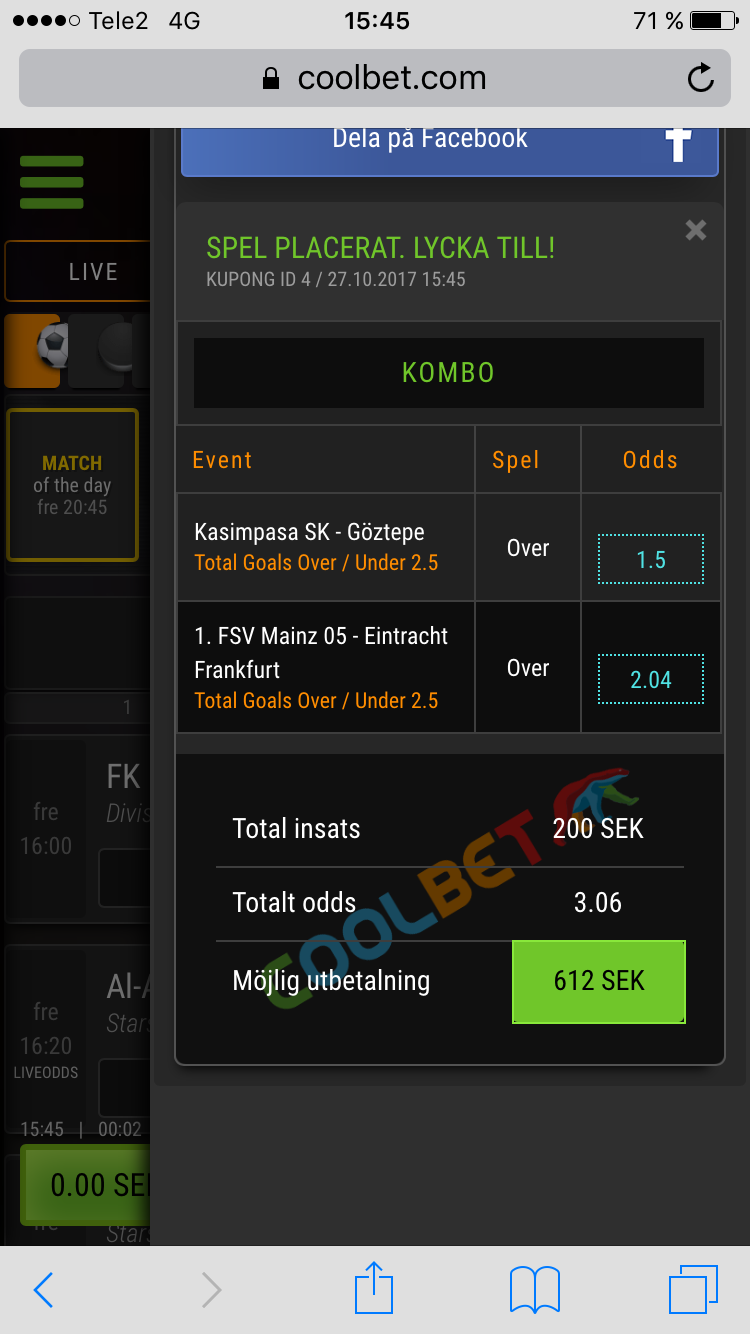Viewport: 750px width, 1334px height.
Task: Tap the coolbet.com address bar
Action: point(375,78)
